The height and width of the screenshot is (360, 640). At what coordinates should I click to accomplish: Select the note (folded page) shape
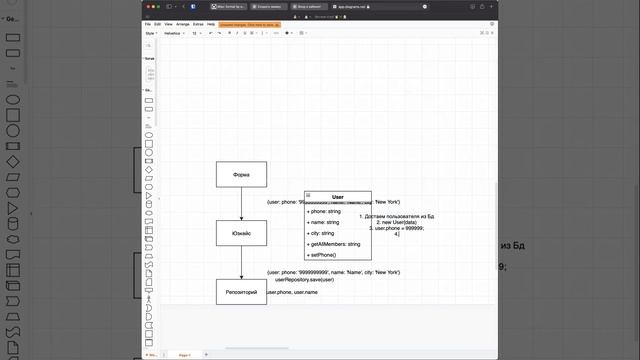point(149,273)
